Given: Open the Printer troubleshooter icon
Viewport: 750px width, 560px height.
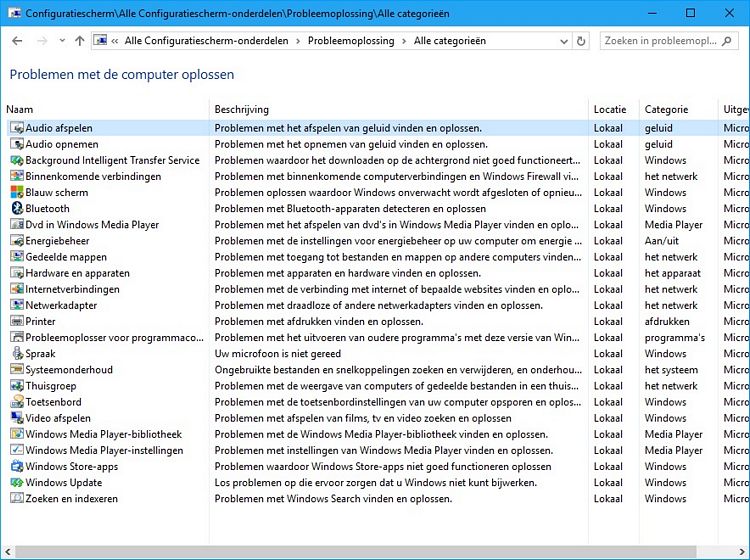Looking at the screenshot, I should [17, 321].
